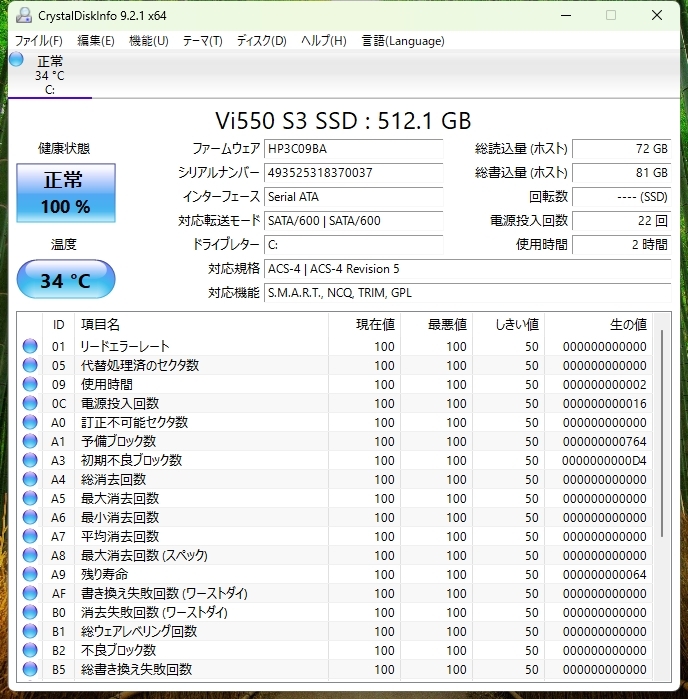Close the CrystalDiskInfo window
The height and width of the screenshot is (699, 688).
[x=657, y=16]
